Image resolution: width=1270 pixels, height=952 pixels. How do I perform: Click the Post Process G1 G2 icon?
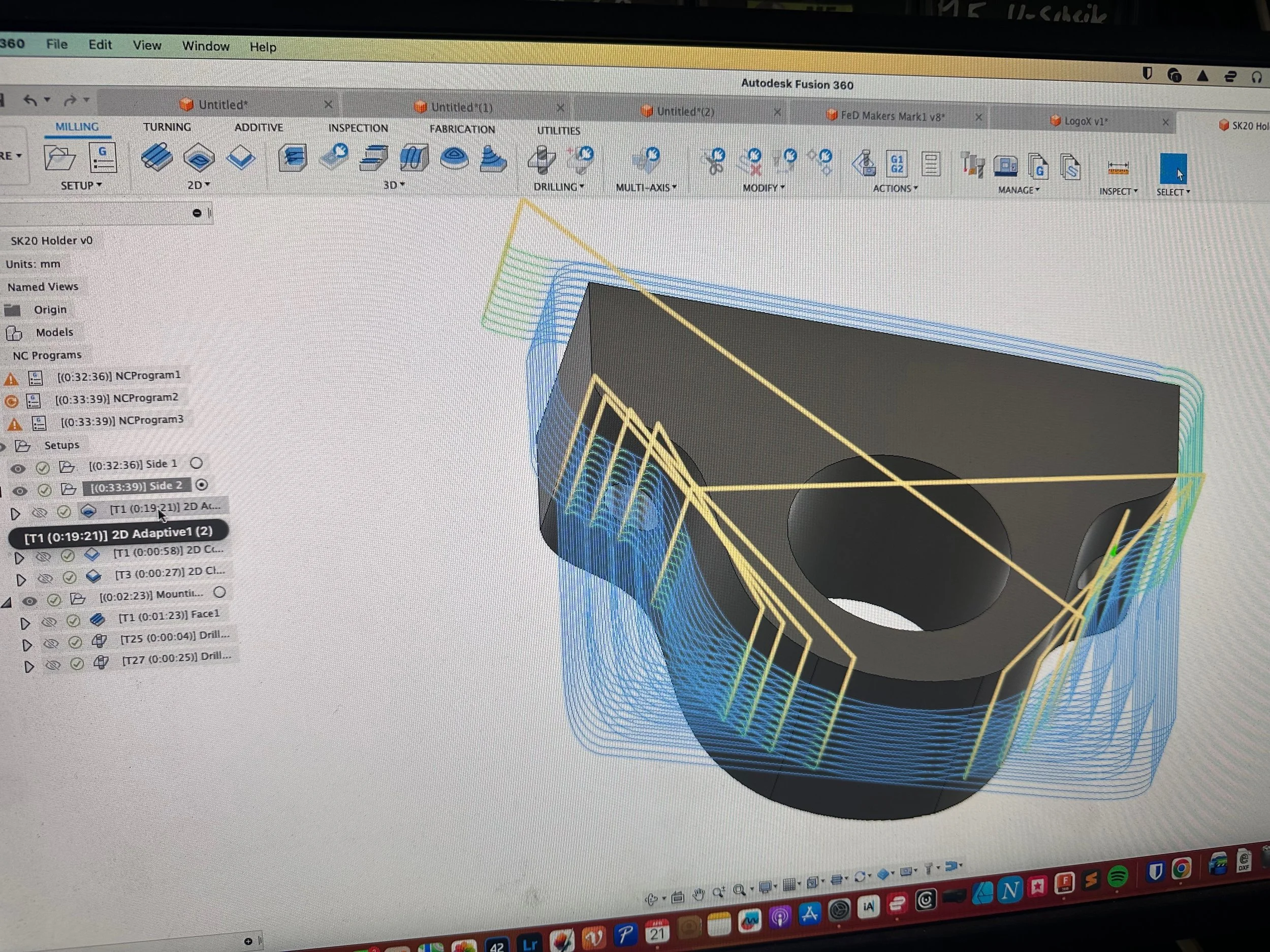pyautogui.click(x=896, y=164)
